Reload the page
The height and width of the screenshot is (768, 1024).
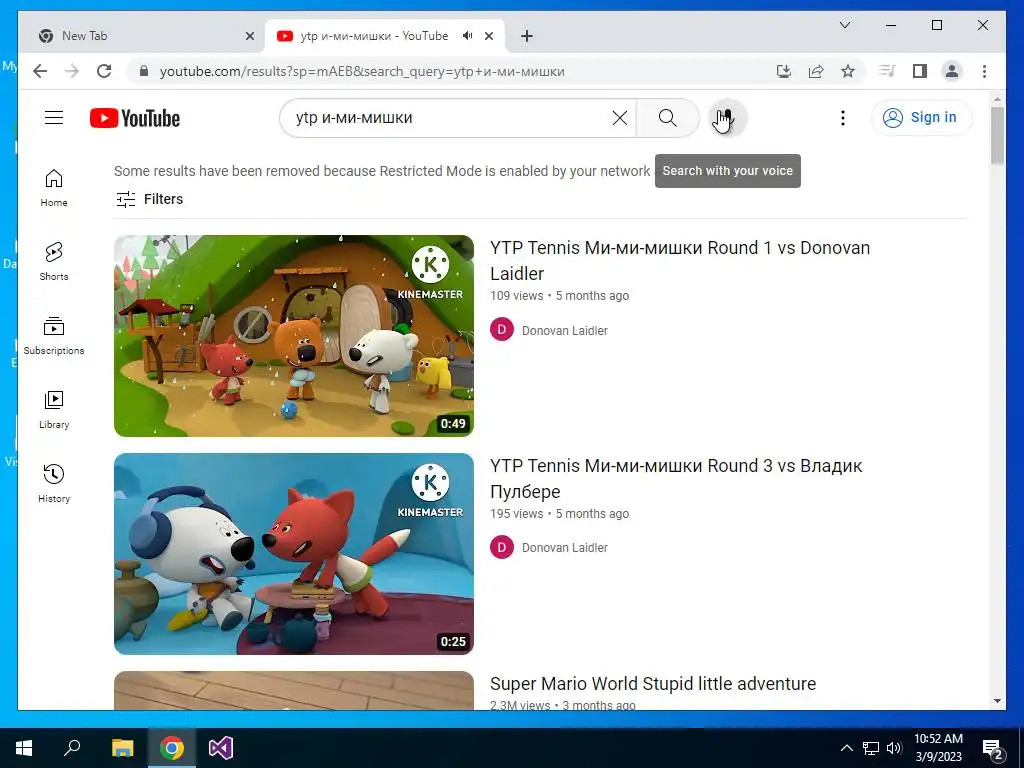click(104, 71)
